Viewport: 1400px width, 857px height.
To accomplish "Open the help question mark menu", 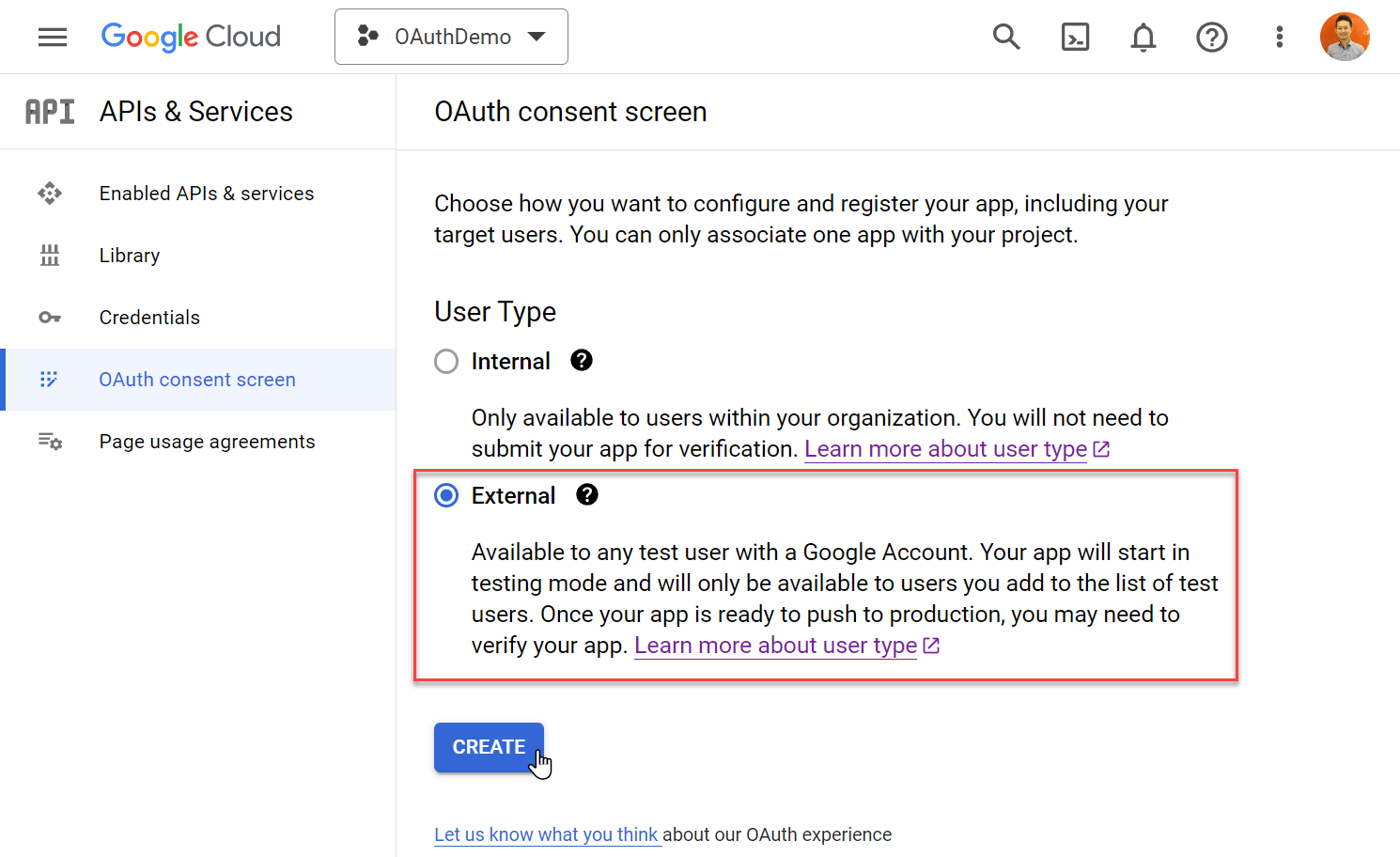I will [1212, 37].
